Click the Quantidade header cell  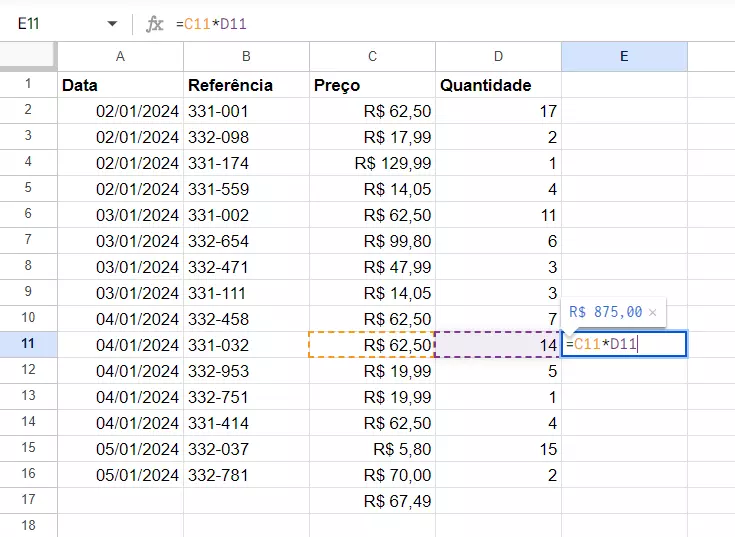(x=498, y=85)
